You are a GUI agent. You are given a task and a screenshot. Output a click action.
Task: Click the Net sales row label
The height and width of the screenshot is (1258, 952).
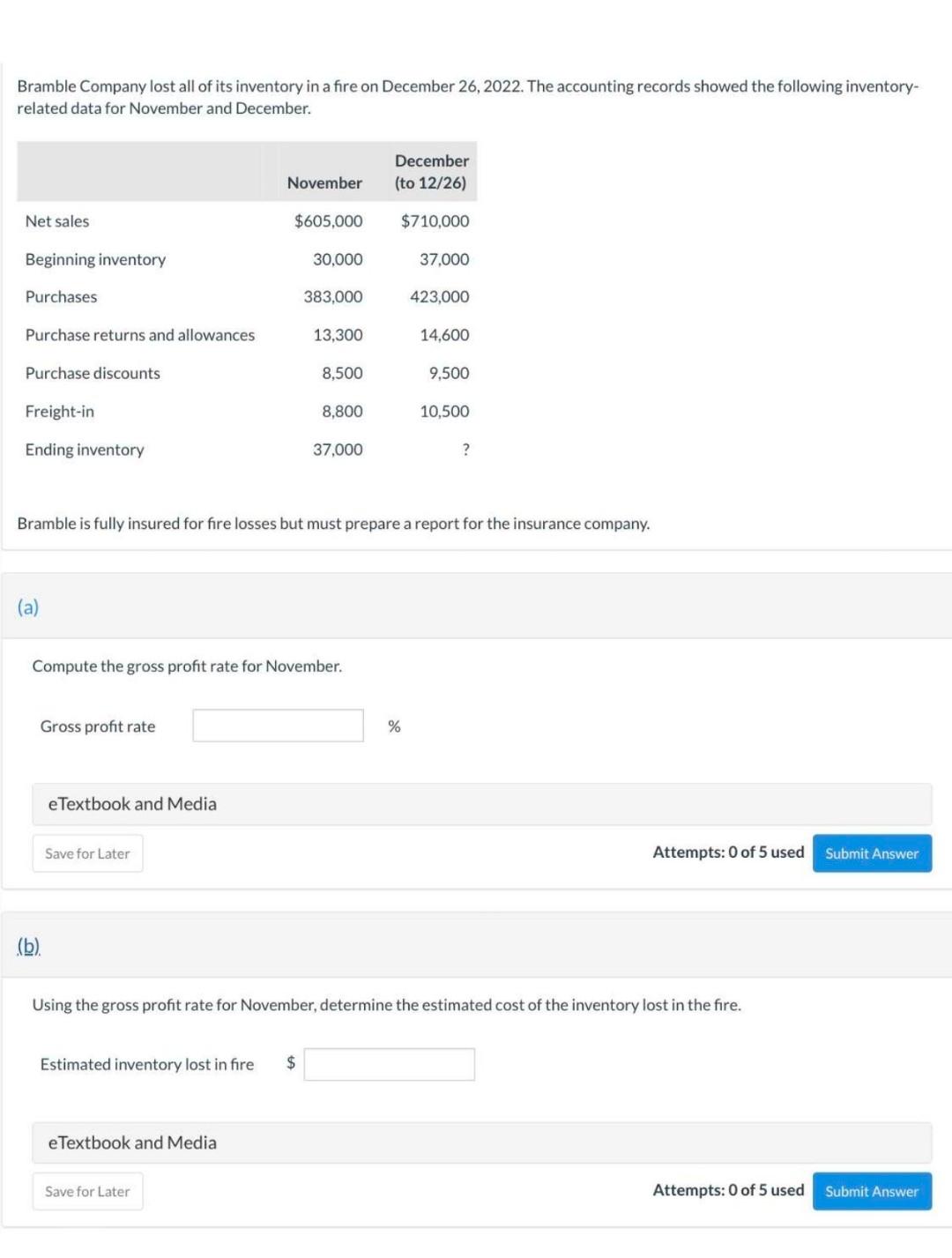point(57,221)
